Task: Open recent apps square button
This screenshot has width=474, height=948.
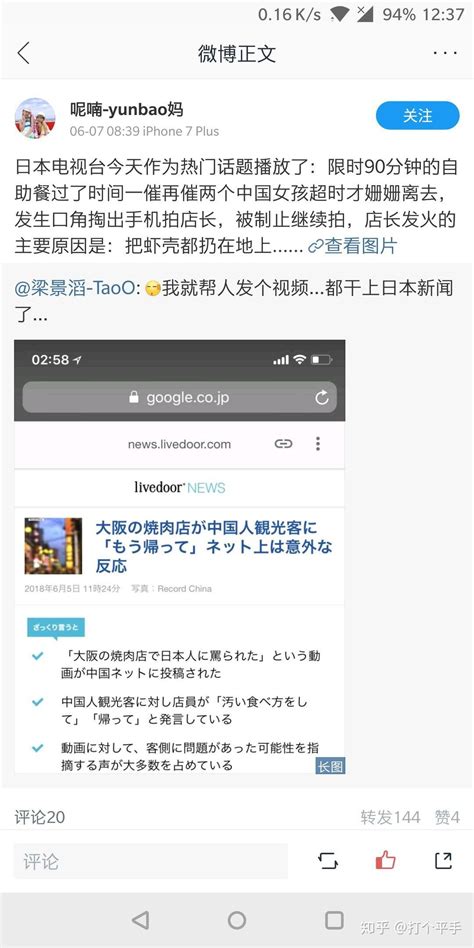Action: [x=334, y=920]
